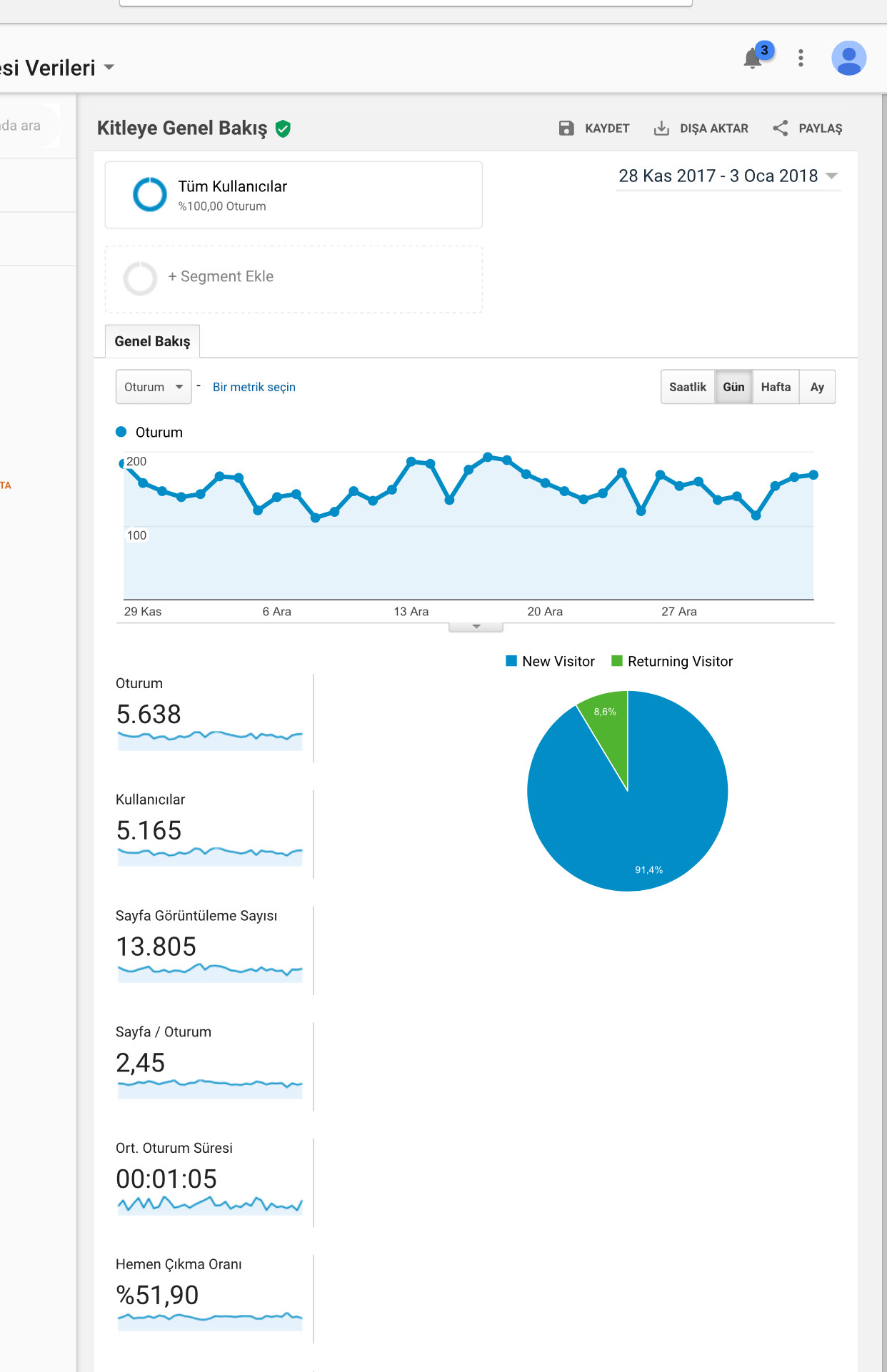Open the Oturum metric dropdown

point(154,387)
